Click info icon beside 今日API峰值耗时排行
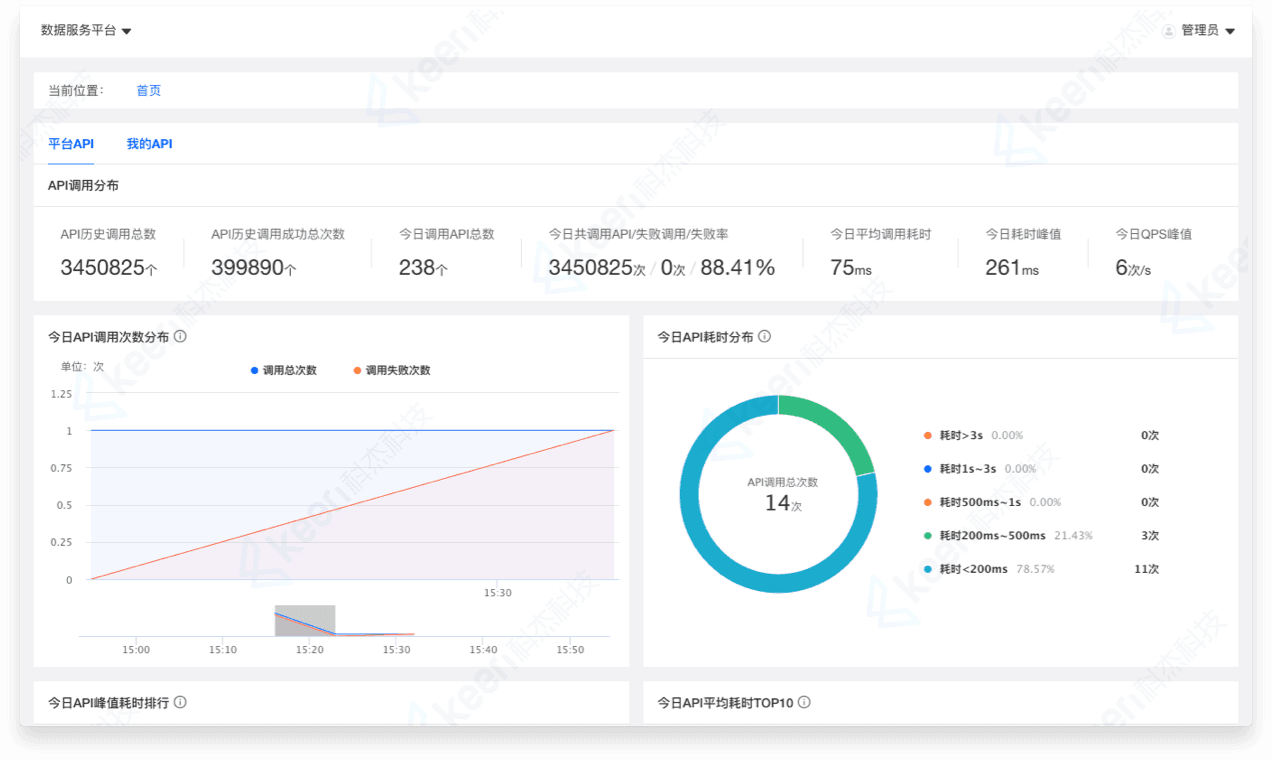Image resolution: width=1272 pixels, height=760 pixels. click(x=180, y=702)
